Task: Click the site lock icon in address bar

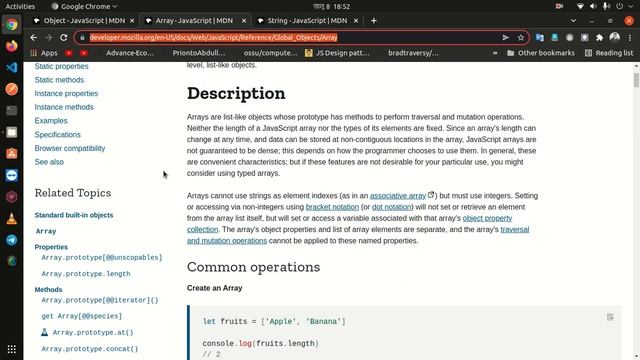Action: tap(82, 38)
